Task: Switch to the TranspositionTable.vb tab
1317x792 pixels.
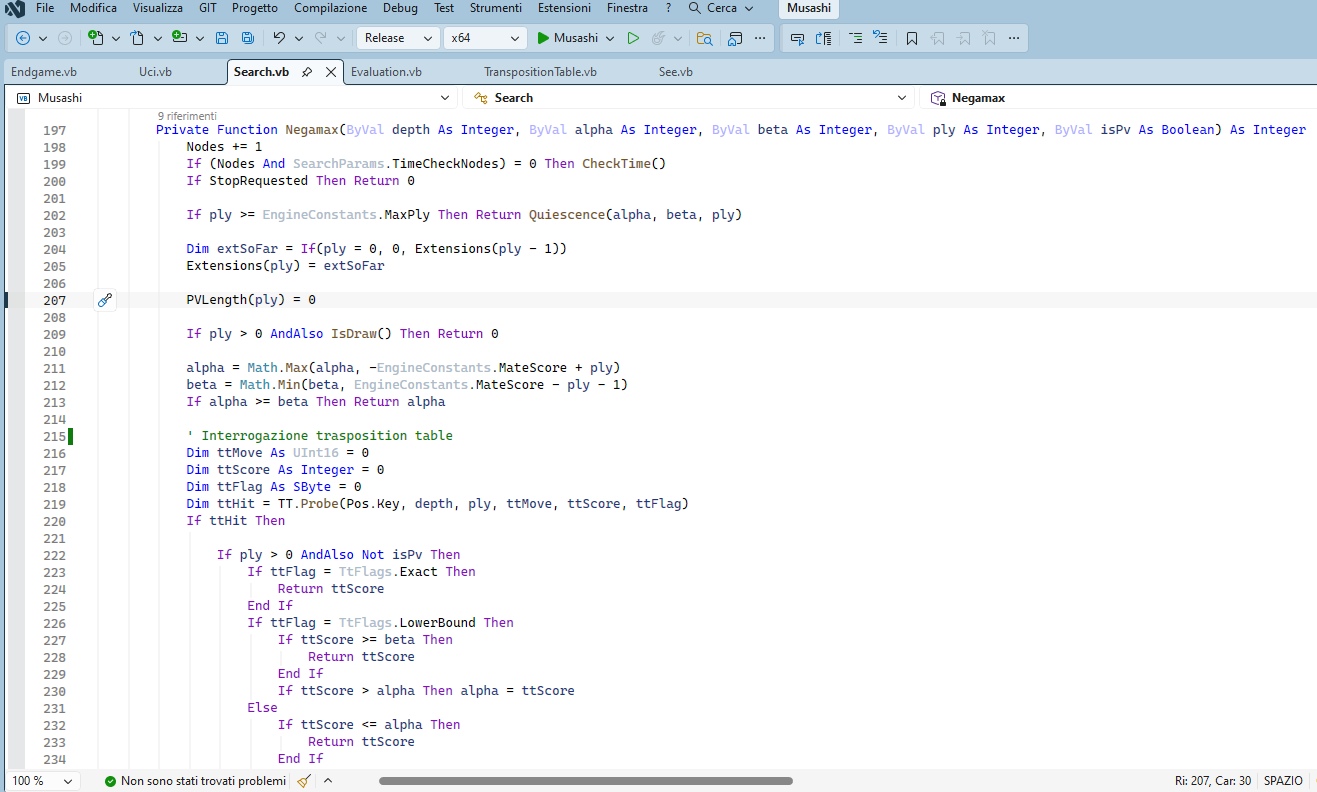Action: point(540,72)
